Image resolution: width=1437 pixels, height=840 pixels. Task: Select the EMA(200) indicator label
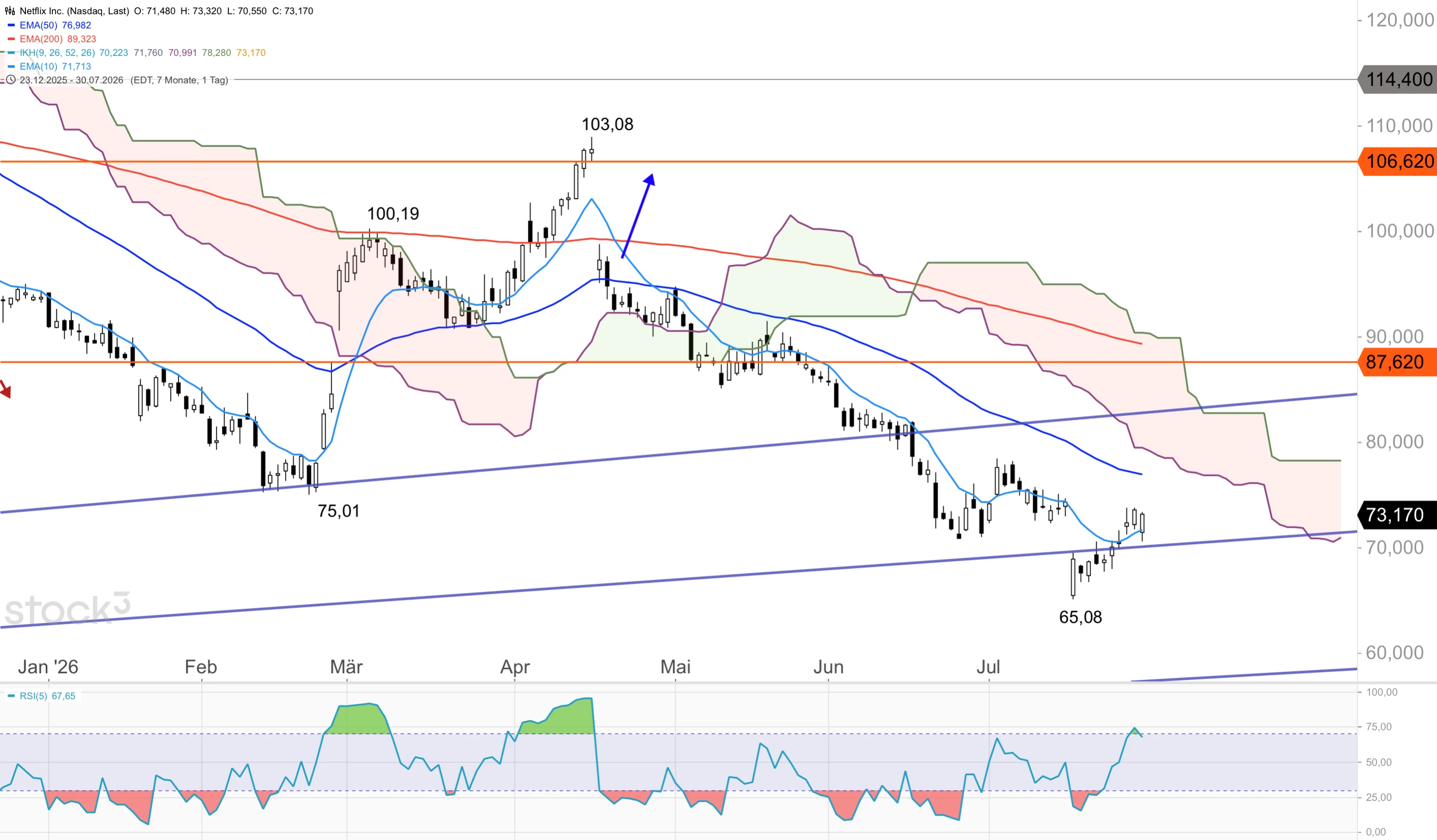(41, 39)
